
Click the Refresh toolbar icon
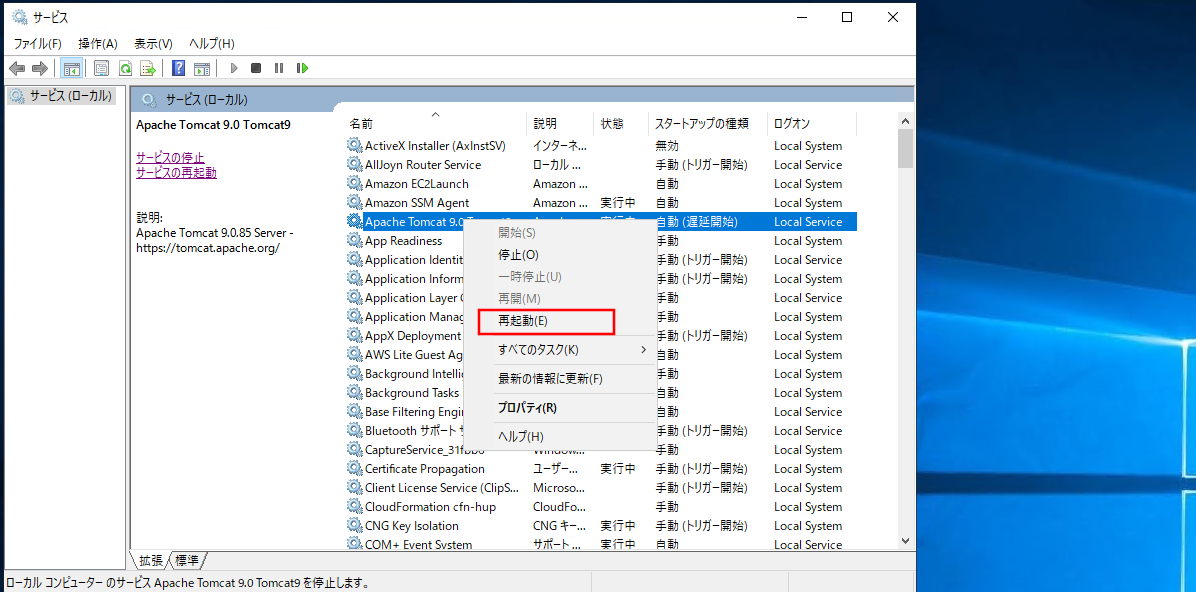[125, 68]
